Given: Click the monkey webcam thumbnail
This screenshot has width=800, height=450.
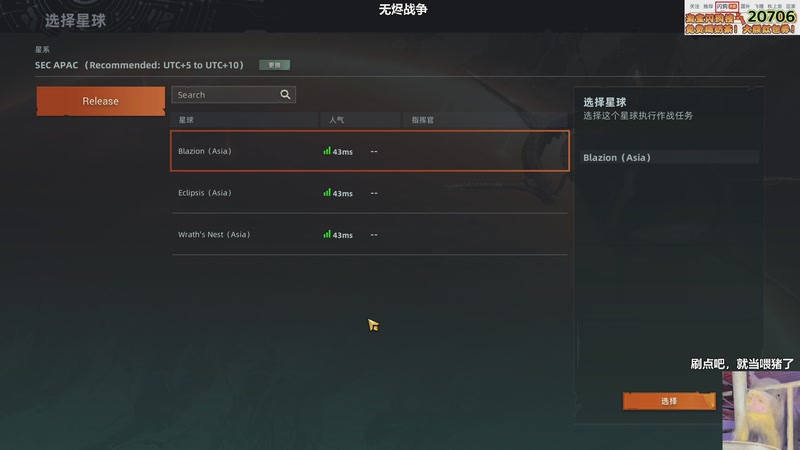Looking at the screenshot, I should click(x=761, y=410).
